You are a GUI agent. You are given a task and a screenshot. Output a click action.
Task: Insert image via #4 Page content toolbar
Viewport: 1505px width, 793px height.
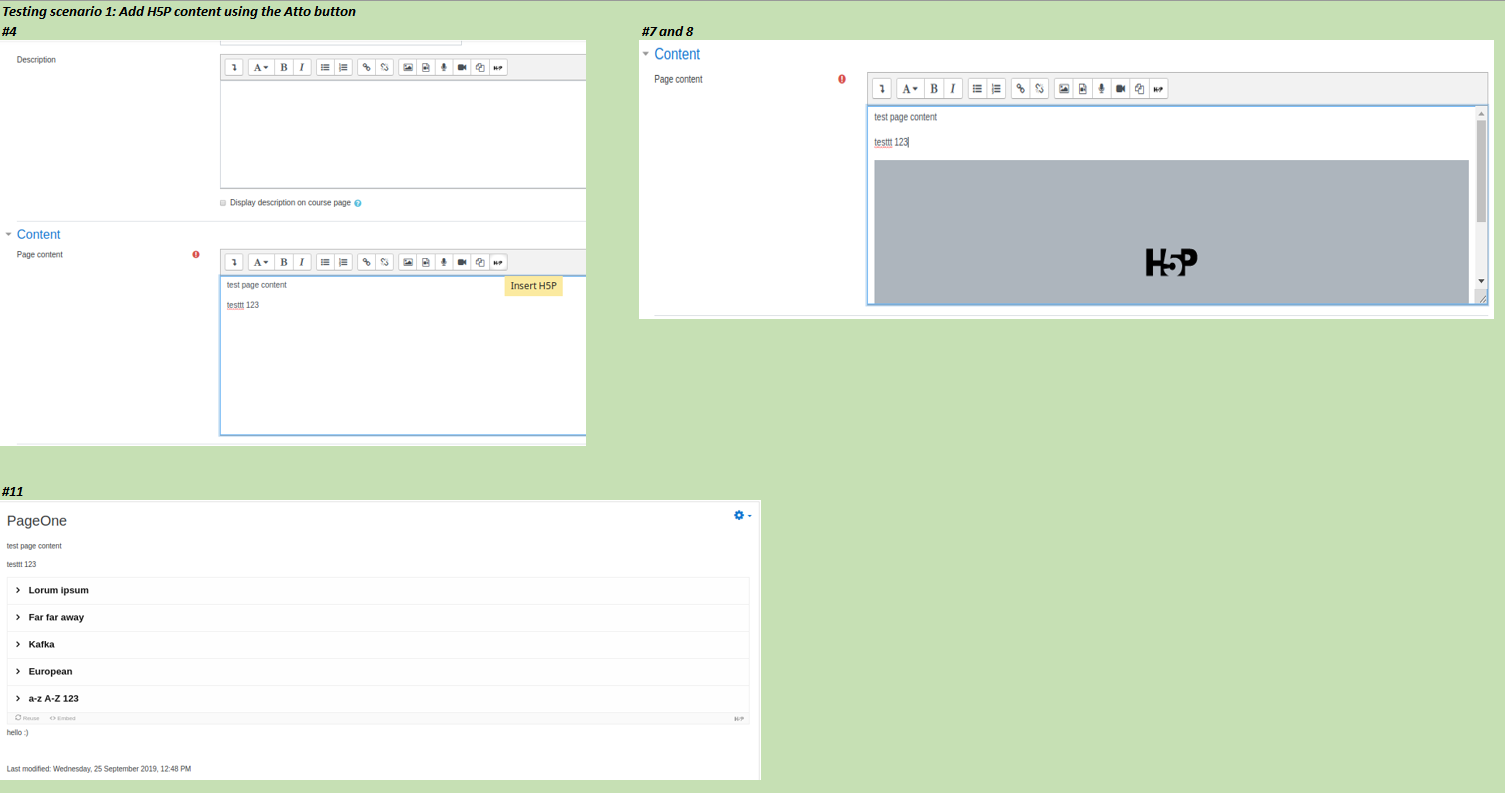coord(408,262)
